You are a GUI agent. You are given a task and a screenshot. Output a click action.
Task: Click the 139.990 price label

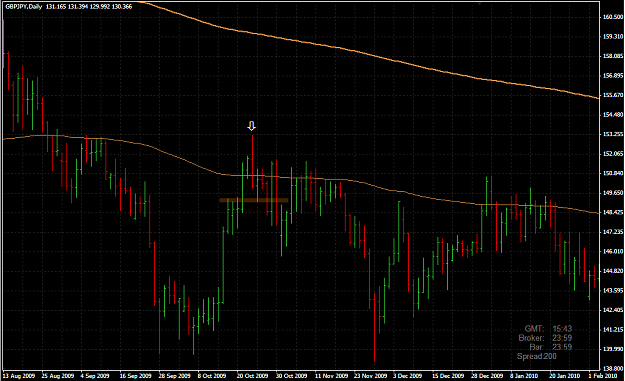point(613,349)
